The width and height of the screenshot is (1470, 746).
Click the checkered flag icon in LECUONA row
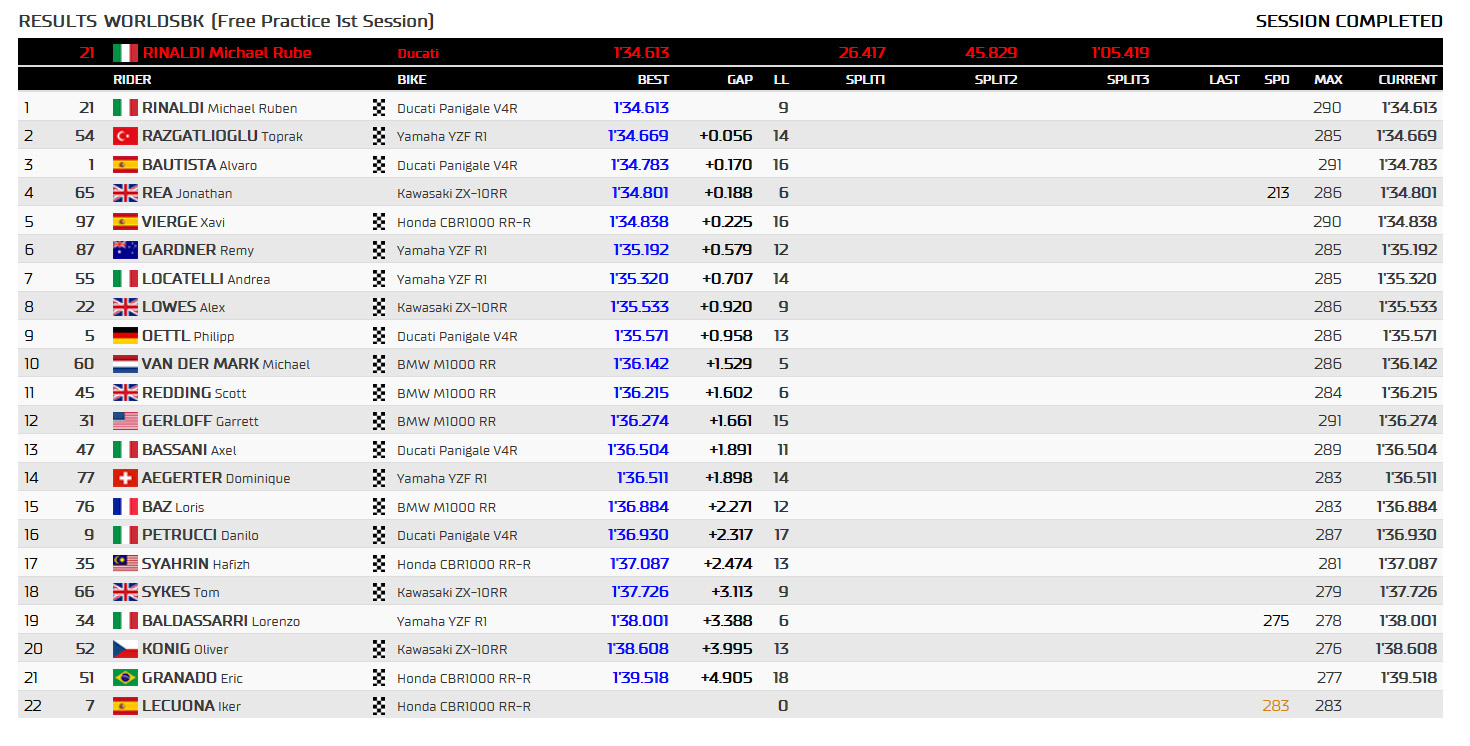click(379, 706)
